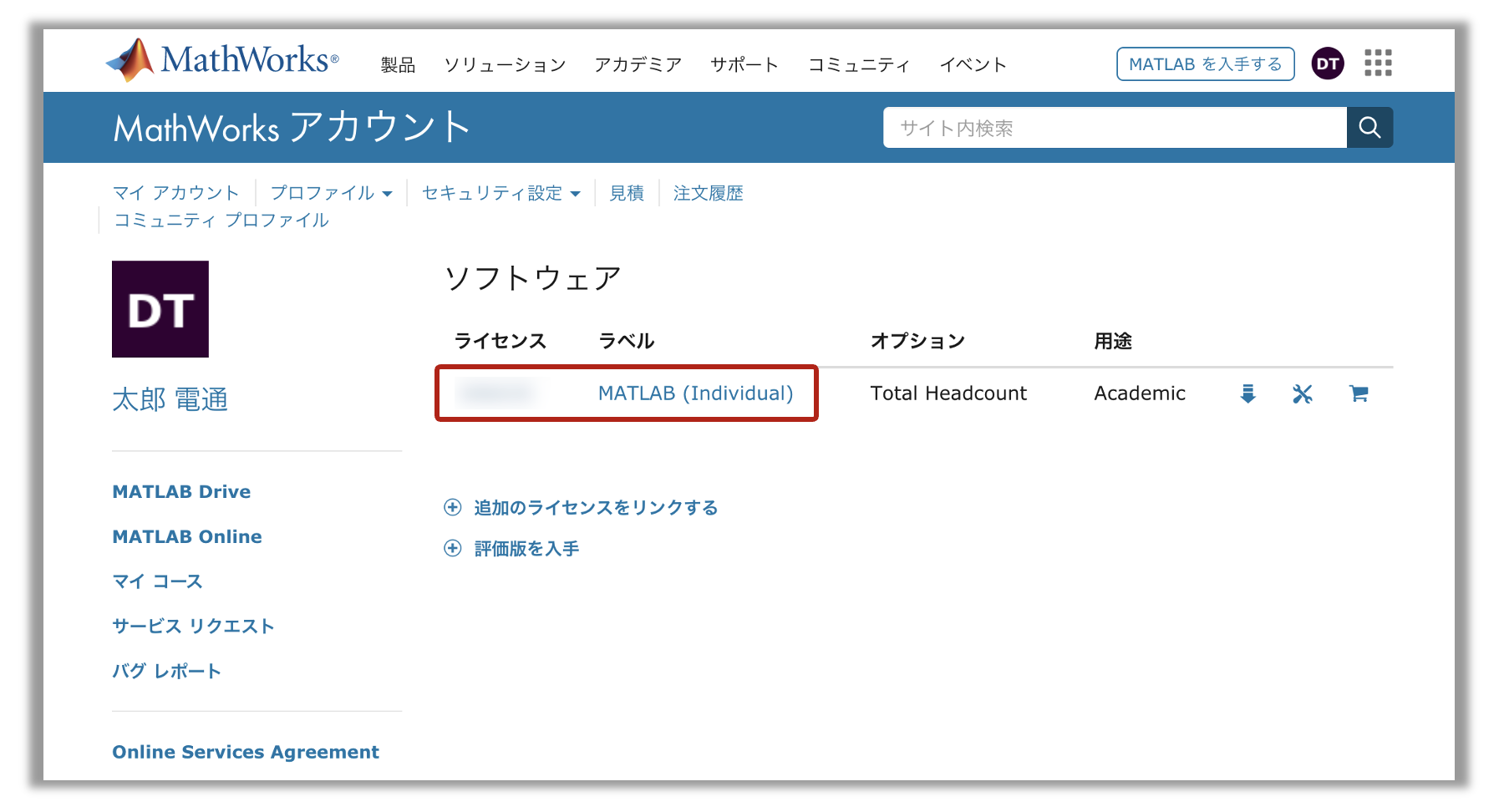Expand the セキュリティ設定 dropdown
This screenshot has height=812, width=1504.
tap(500, 193)
